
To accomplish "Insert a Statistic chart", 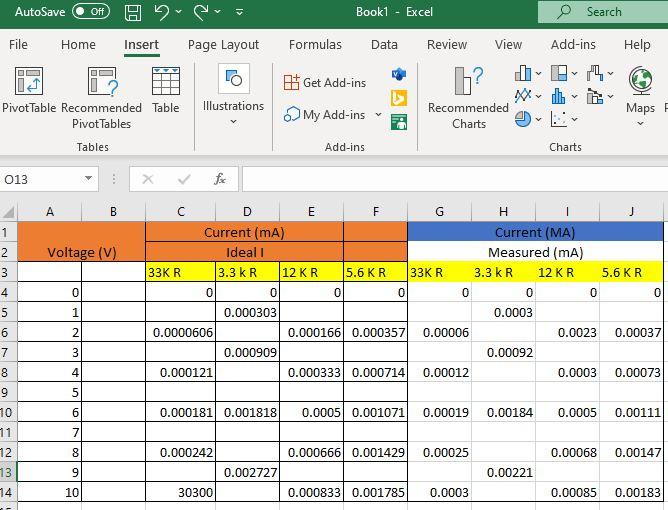I will click(x=564, y=96).
